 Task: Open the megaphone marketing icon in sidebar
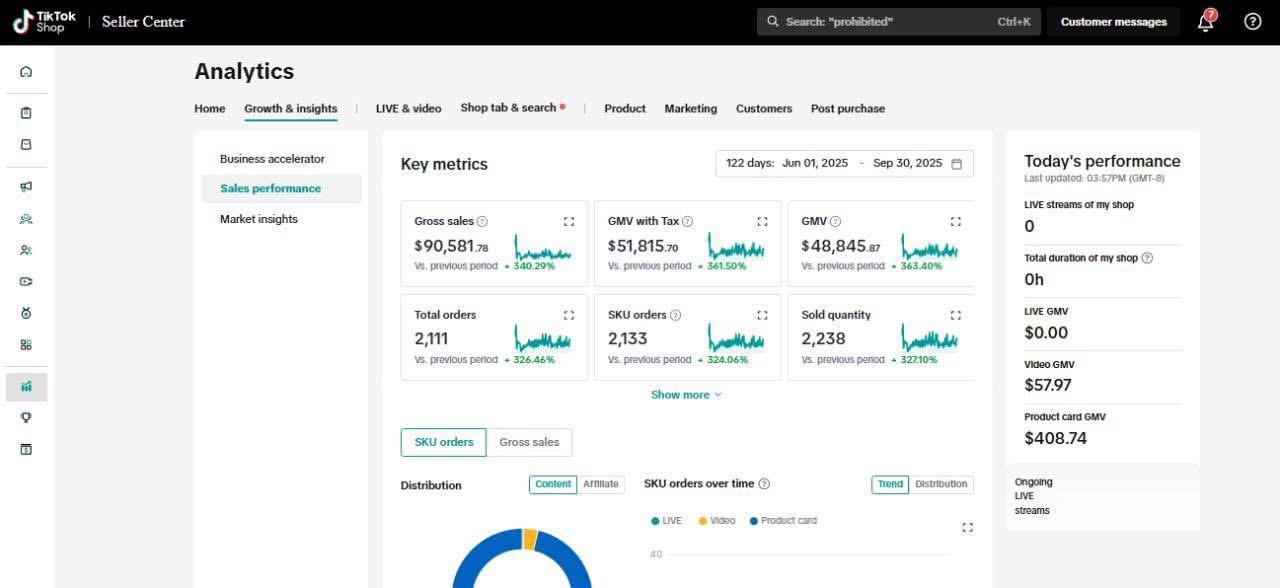point(26,187)
